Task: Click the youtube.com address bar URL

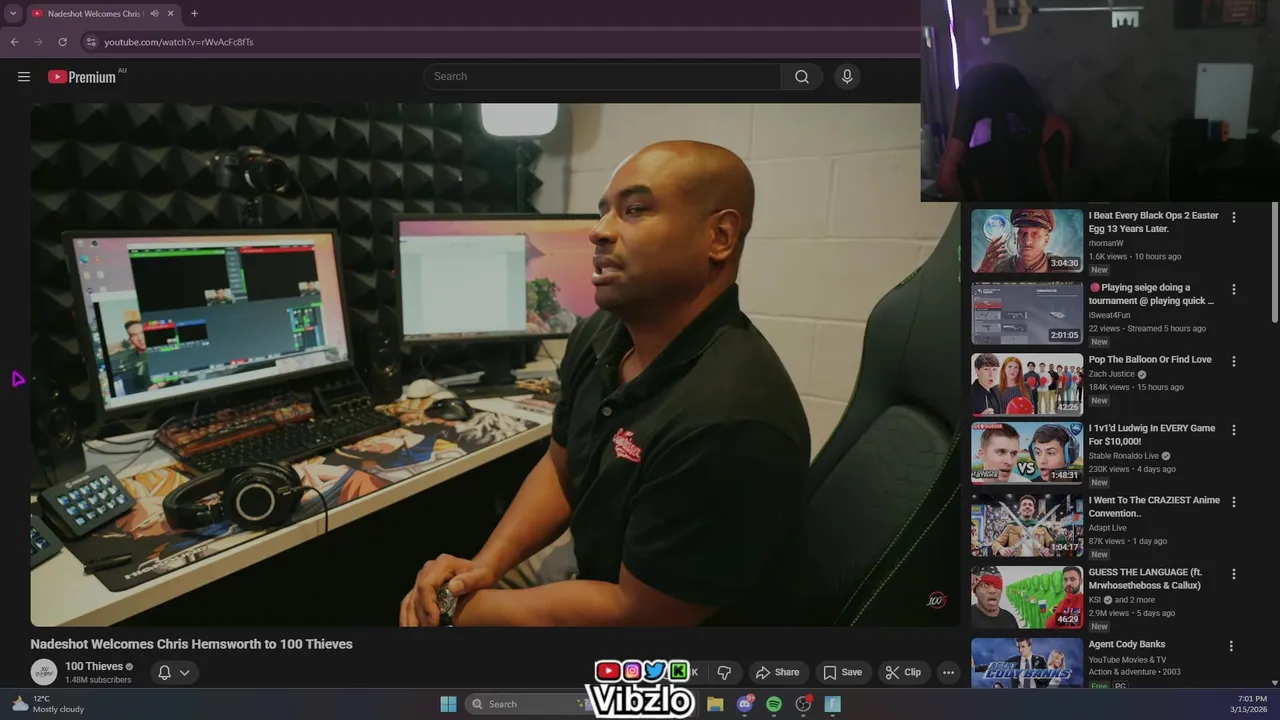Action: pyautogui.click(x=179, y=42)
